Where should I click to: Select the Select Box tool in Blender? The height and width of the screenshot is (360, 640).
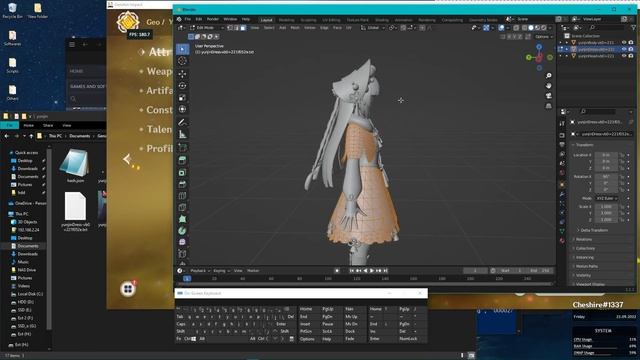tap(182, 49)
